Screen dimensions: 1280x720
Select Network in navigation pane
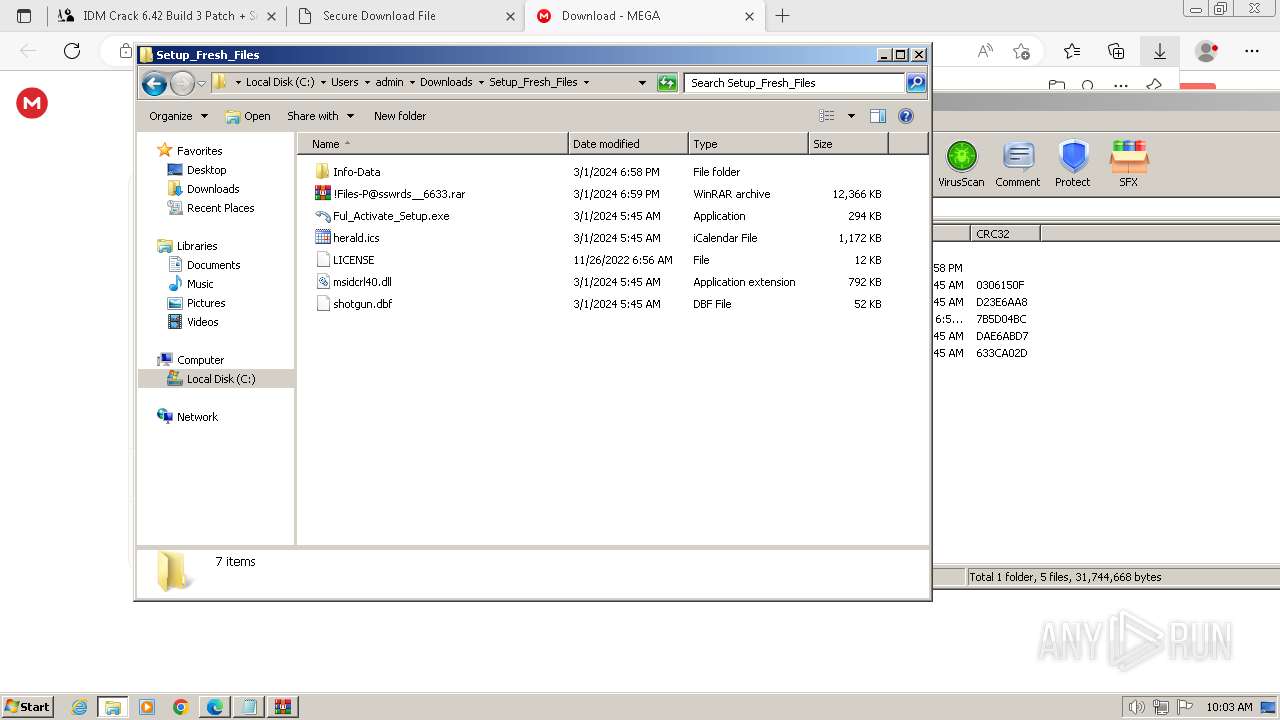point(197,417)
